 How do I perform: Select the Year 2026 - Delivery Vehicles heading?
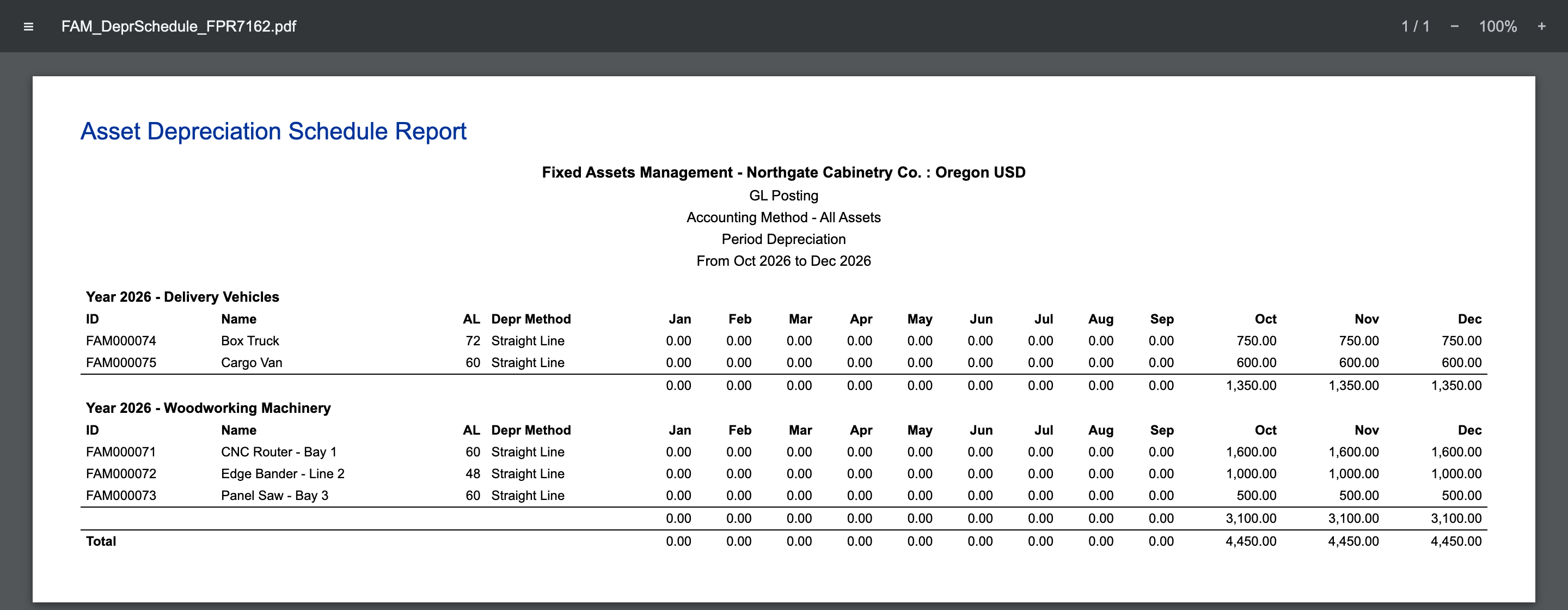pos(182,297)
